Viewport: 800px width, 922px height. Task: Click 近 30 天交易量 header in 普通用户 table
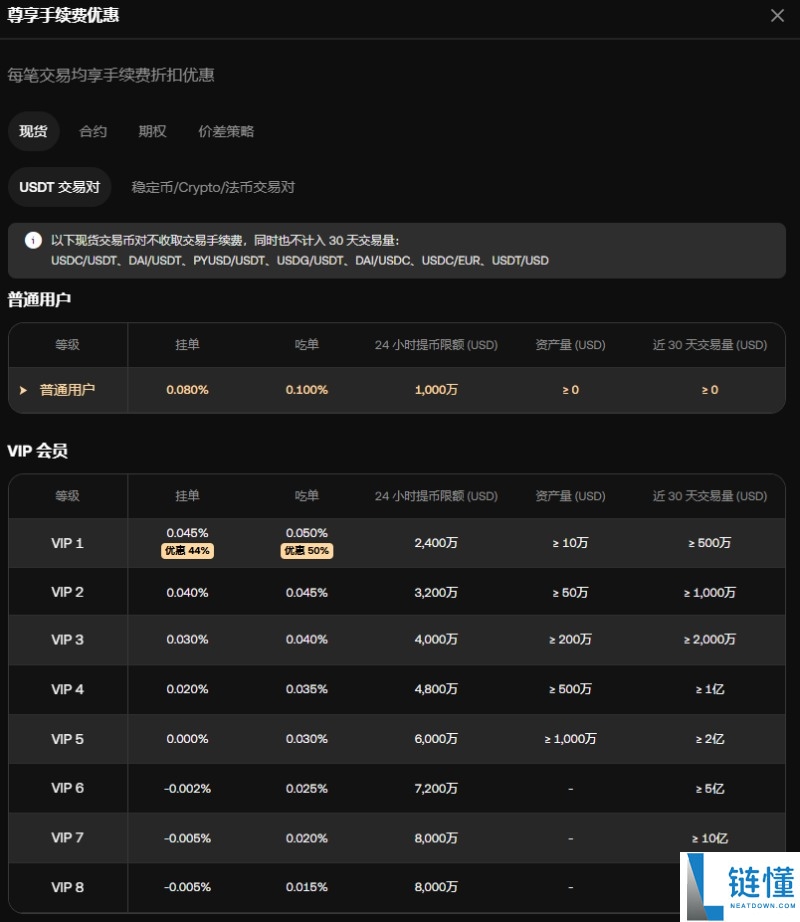[709, 345]
